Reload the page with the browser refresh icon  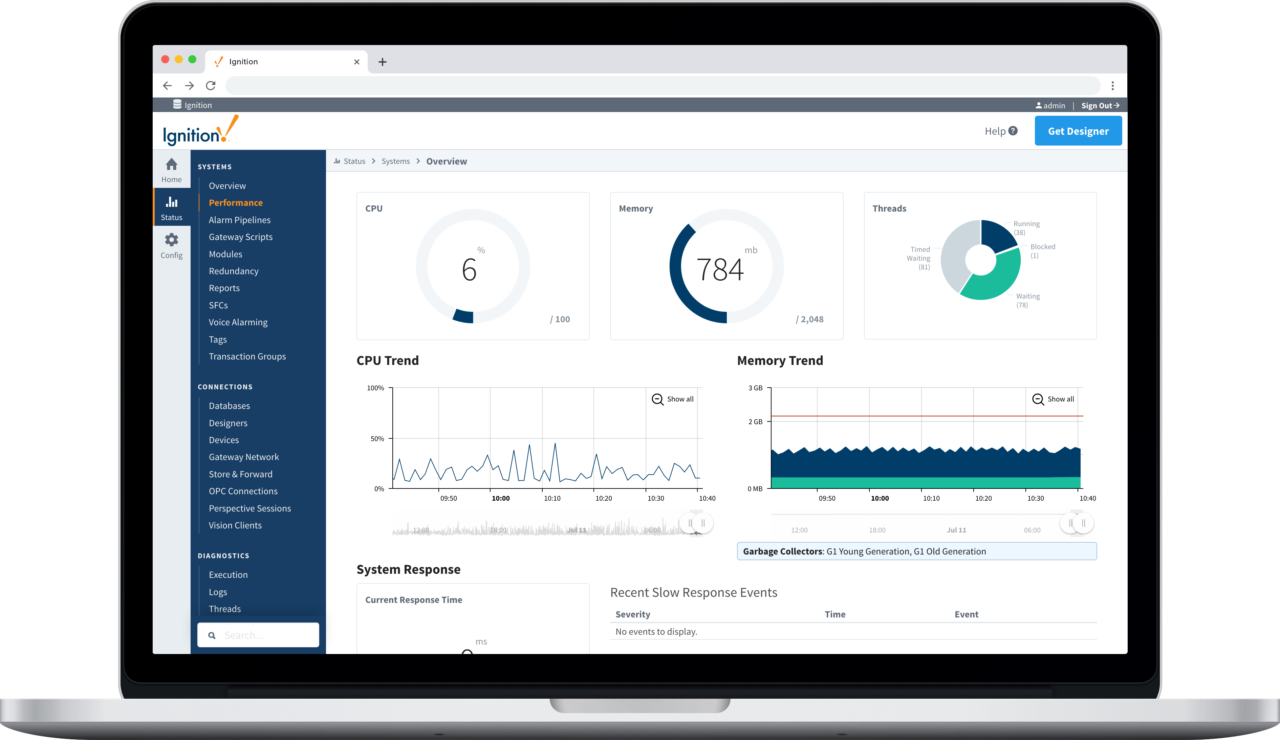210,85
